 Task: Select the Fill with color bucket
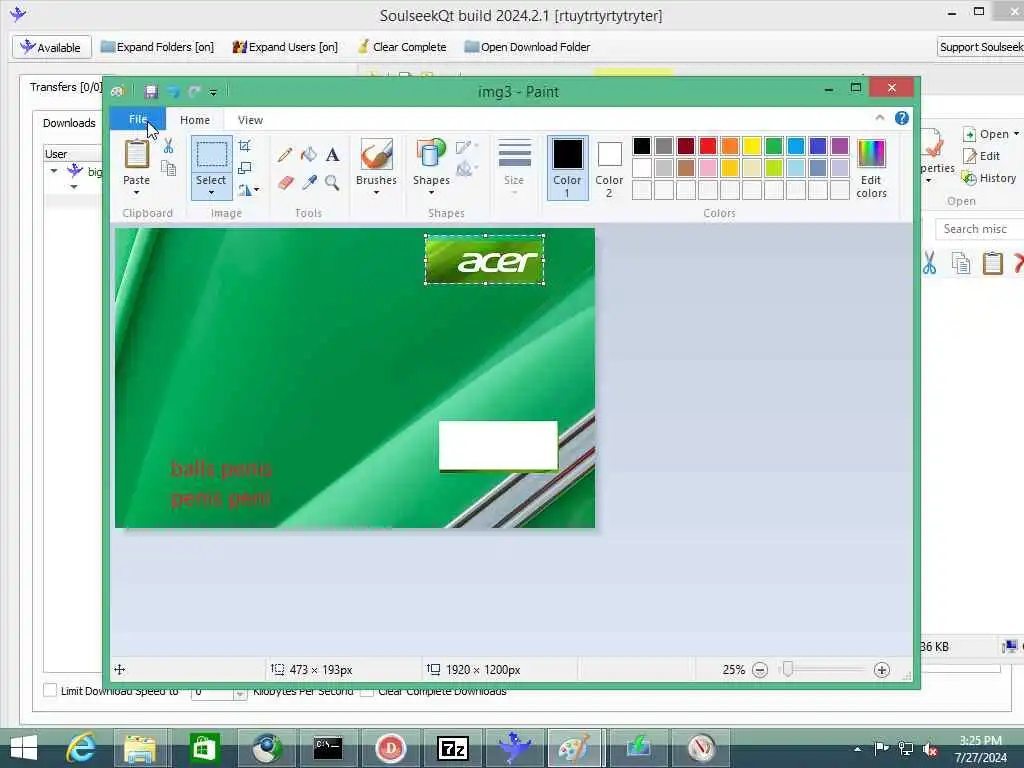[309, 154]
